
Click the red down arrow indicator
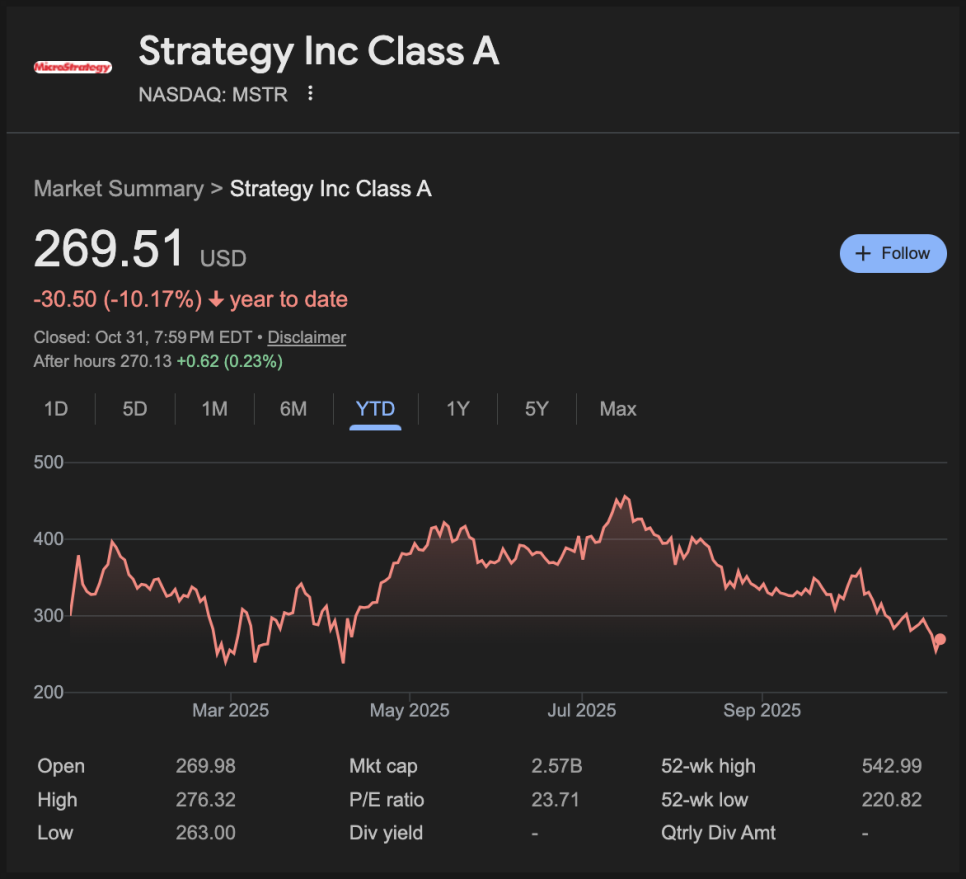216,300
